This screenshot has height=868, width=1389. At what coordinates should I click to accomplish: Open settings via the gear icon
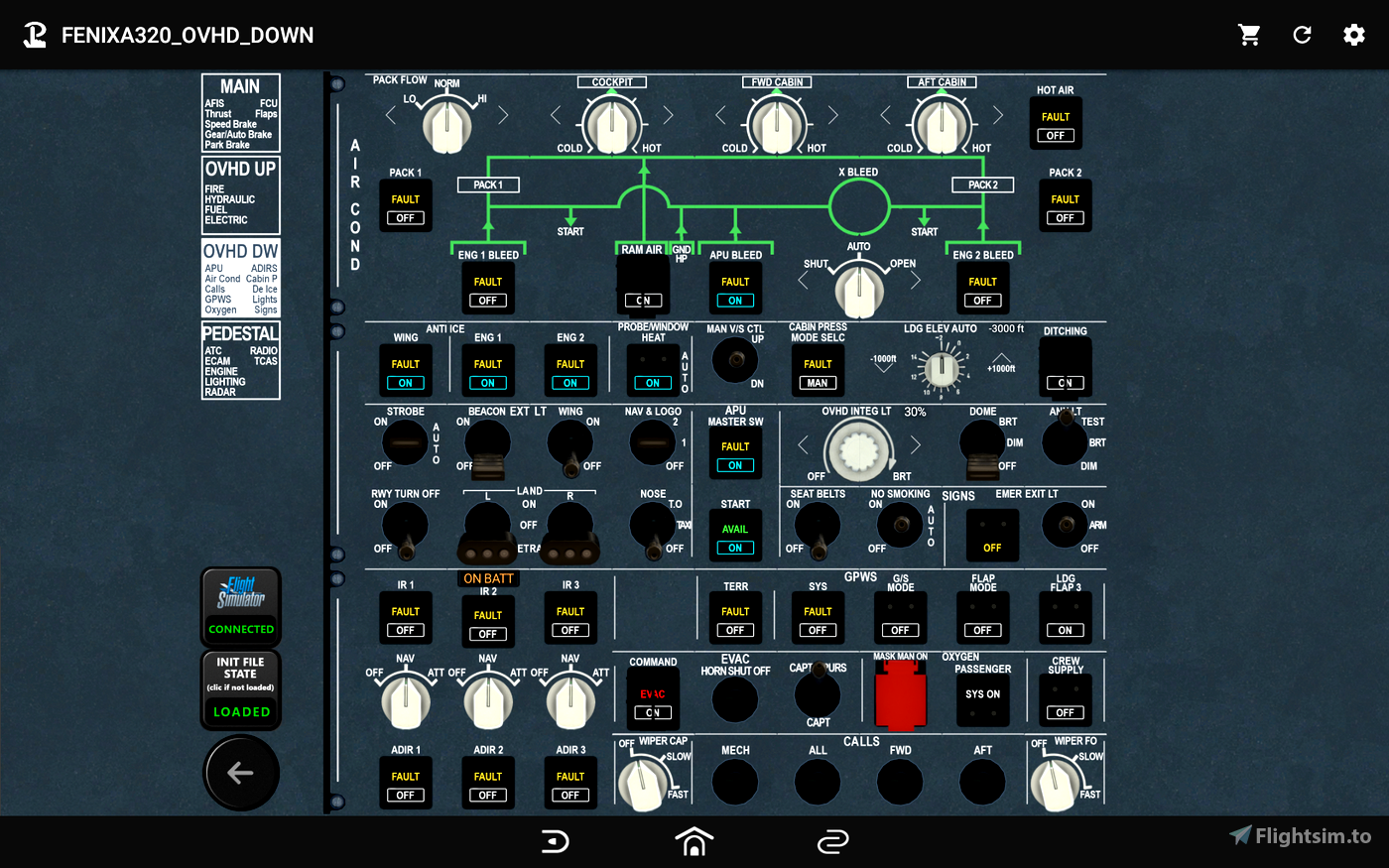tap(1353, 34)
